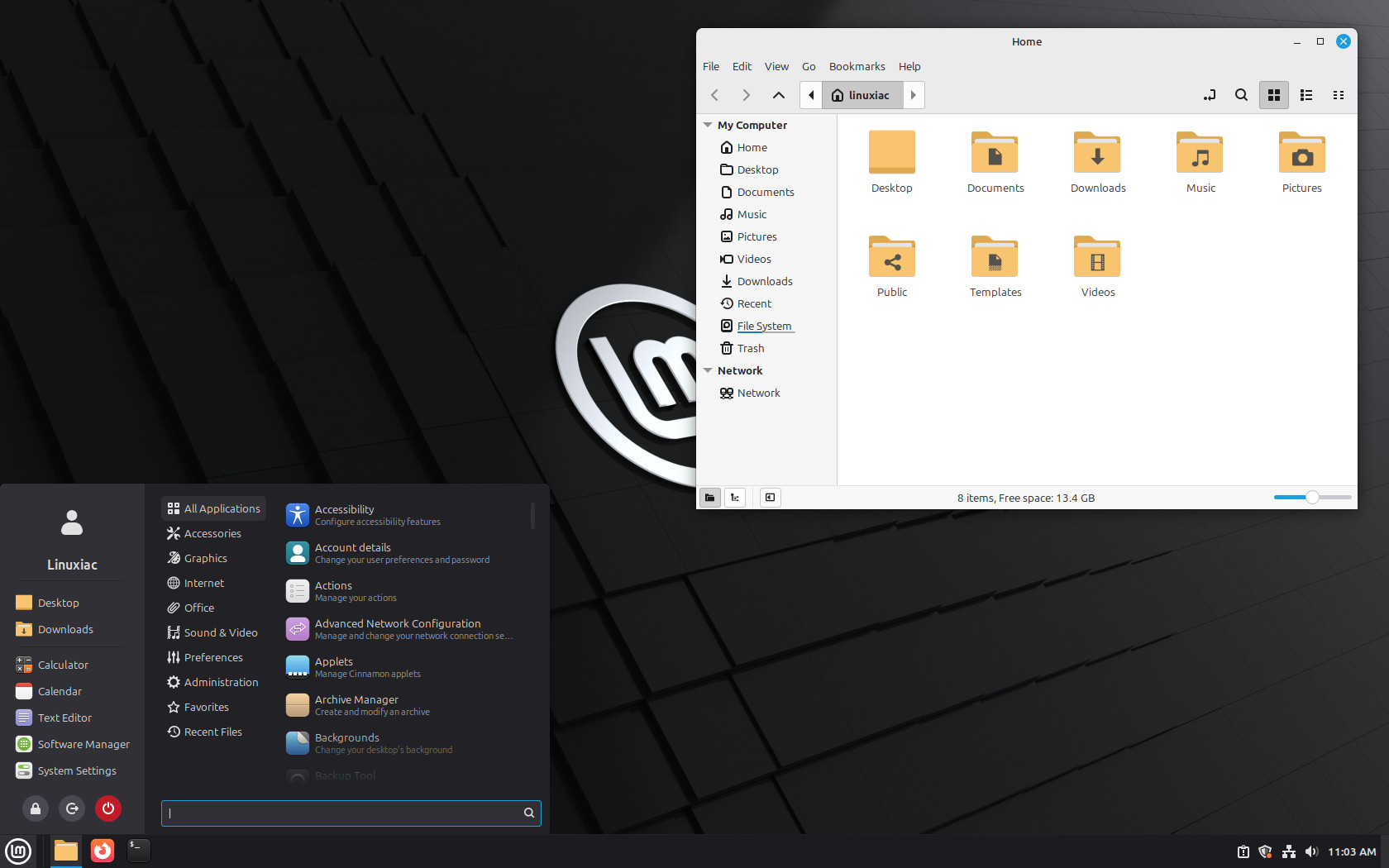Collapse the Network section in sidebar
The width and height of the screenshot is (1389, 868).
tap(708, 370)
